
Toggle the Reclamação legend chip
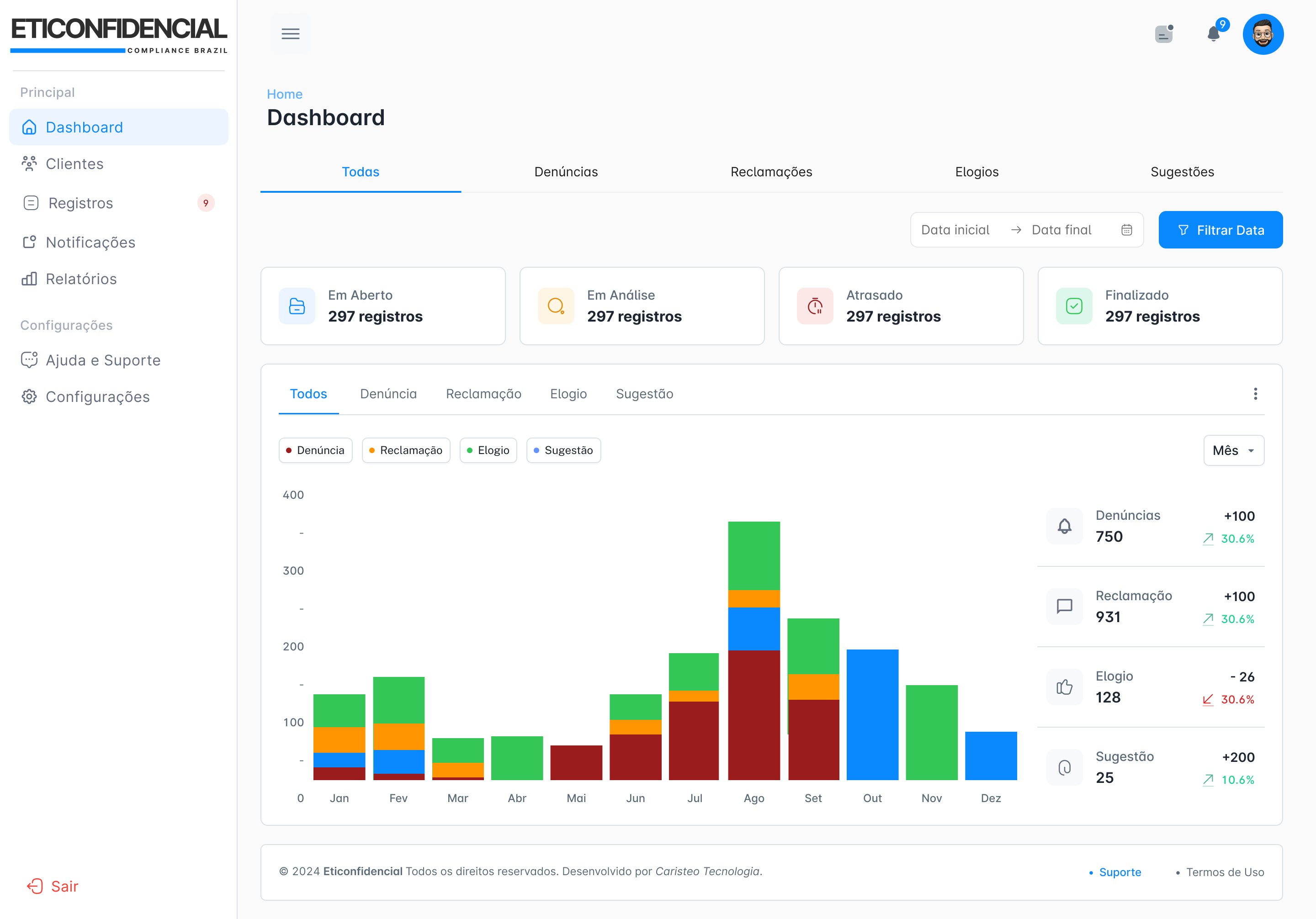pos(406,450)
